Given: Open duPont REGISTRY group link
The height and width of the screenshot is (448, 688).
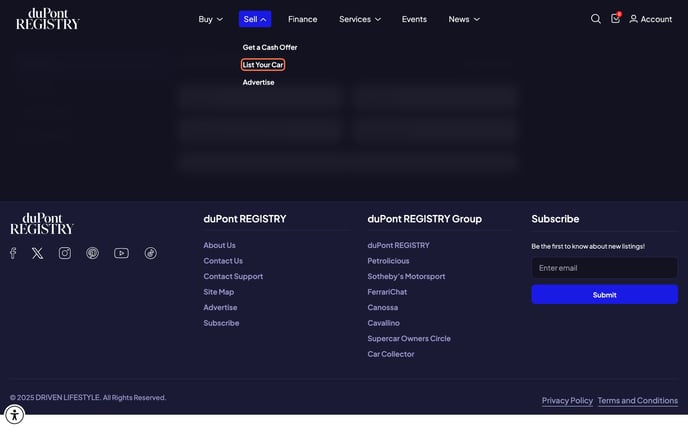Looking at the screenshot, I should pos(398,245).
